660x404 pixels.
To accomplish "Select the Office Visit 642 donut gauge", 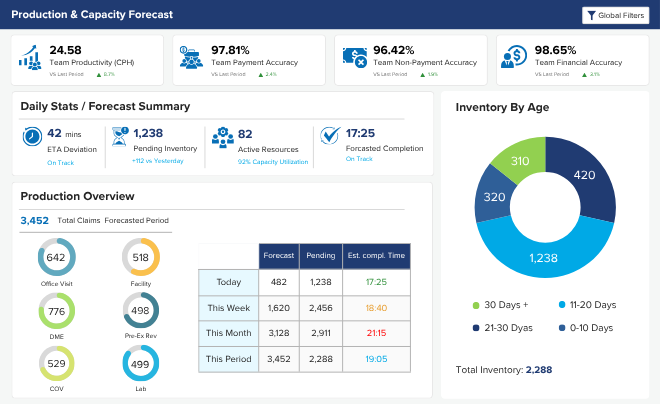I will (x=56, y=257).
